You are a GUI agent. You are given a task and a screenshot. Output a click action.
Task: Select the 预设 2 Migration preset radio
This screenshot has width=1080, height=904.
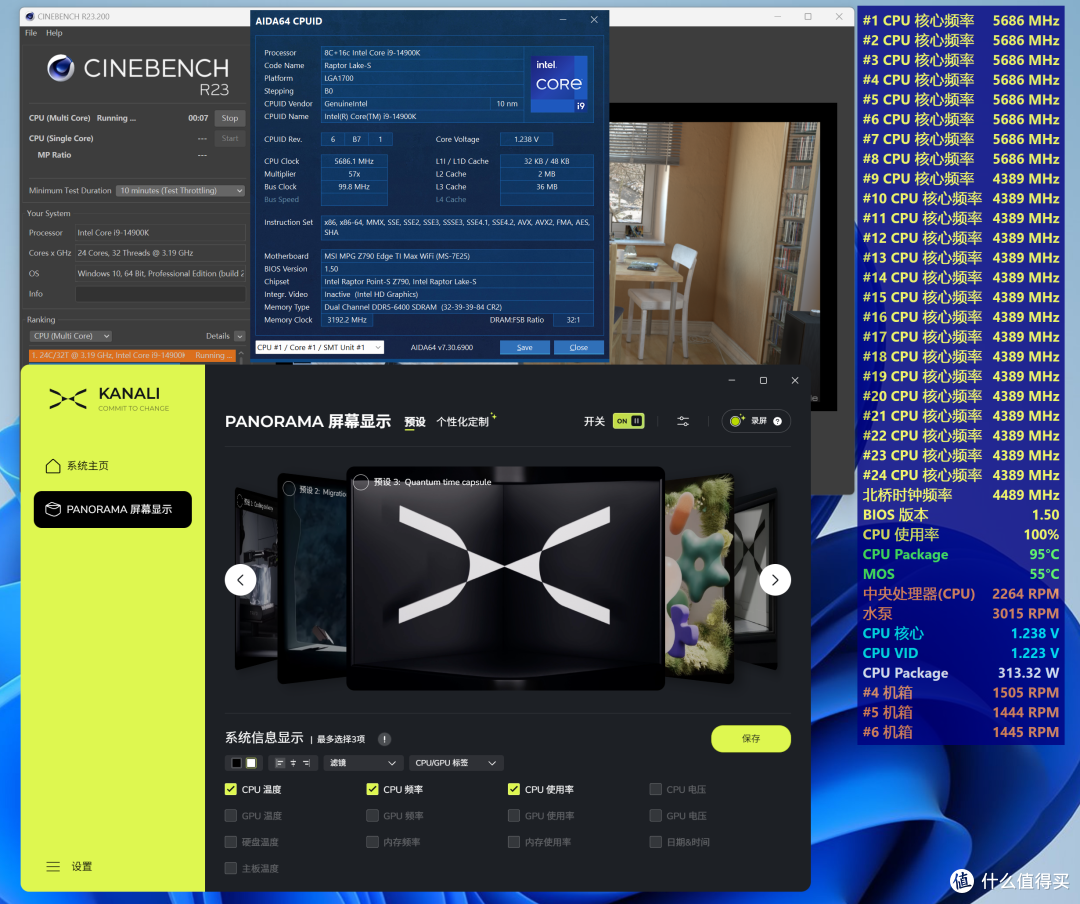pyautogui.click(x=289, y=488)
